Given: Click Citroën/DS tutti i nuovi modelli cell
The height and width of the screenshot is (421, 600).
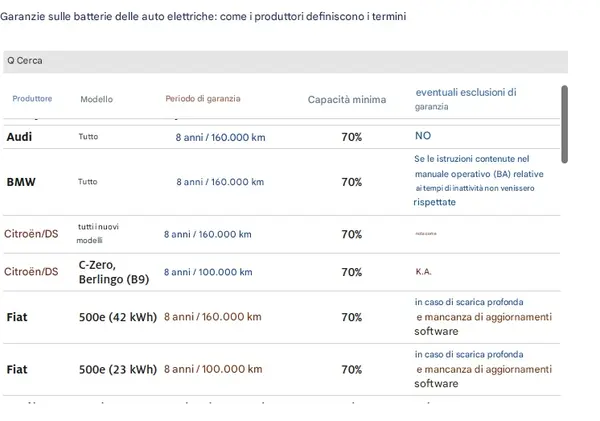Looking at the screenshot, I should pos(98,233).
